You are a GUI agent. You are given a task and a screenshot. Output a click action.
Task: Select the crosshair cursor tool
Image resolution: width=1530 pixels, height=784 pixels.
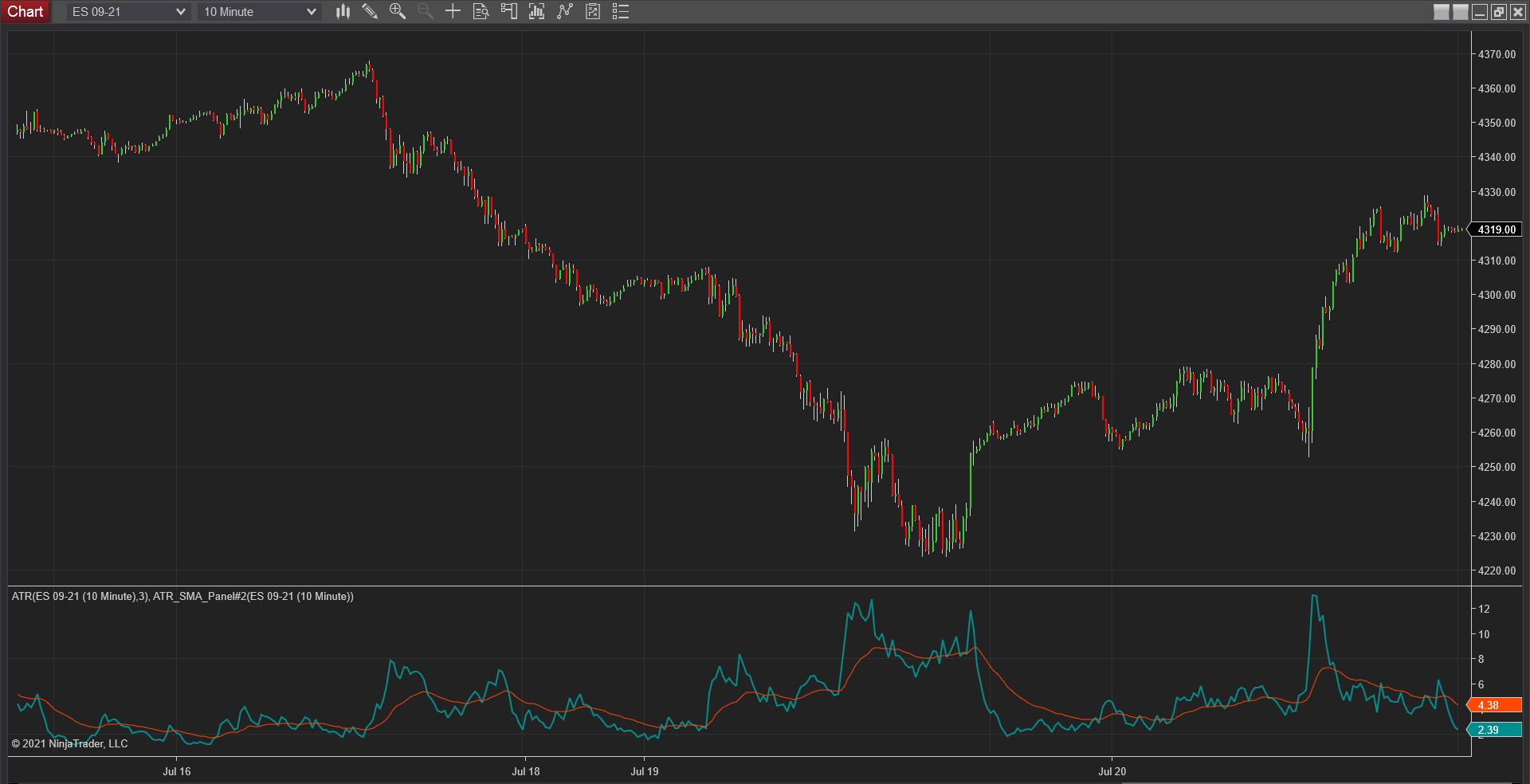coord(453,11)
